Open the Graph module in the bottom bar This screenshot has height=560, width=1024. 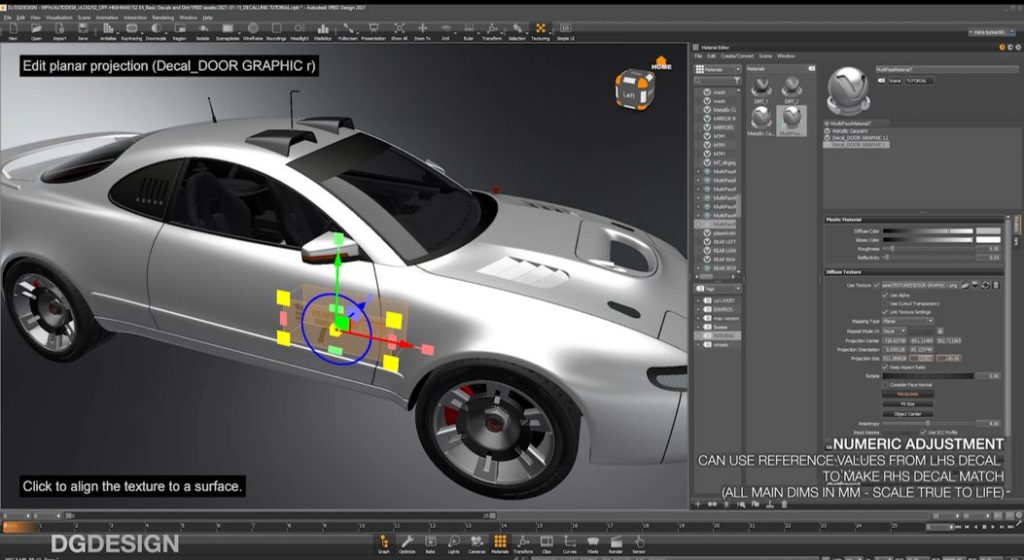click(383, 544)
